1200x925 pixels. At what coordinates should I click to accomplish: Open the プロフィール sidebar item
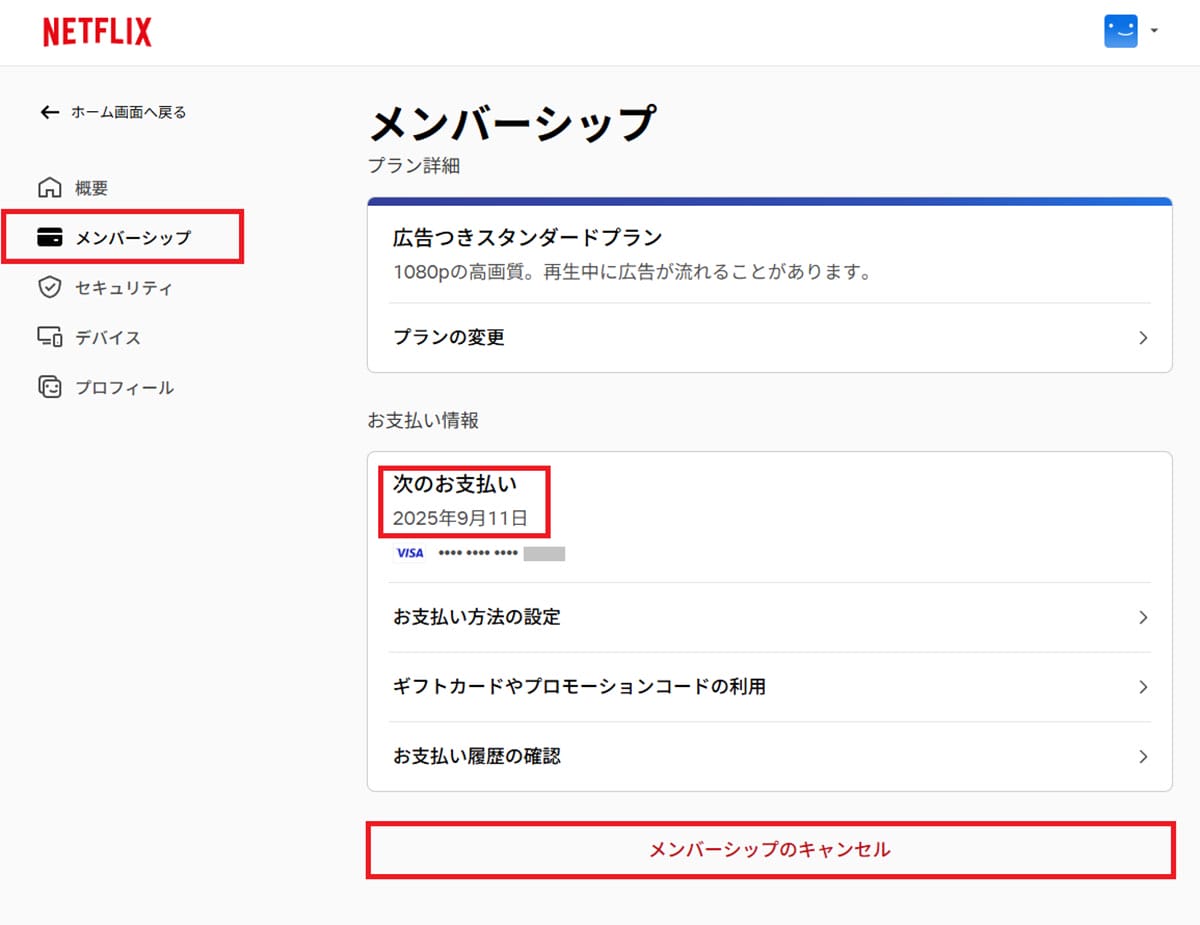[125, 388]
